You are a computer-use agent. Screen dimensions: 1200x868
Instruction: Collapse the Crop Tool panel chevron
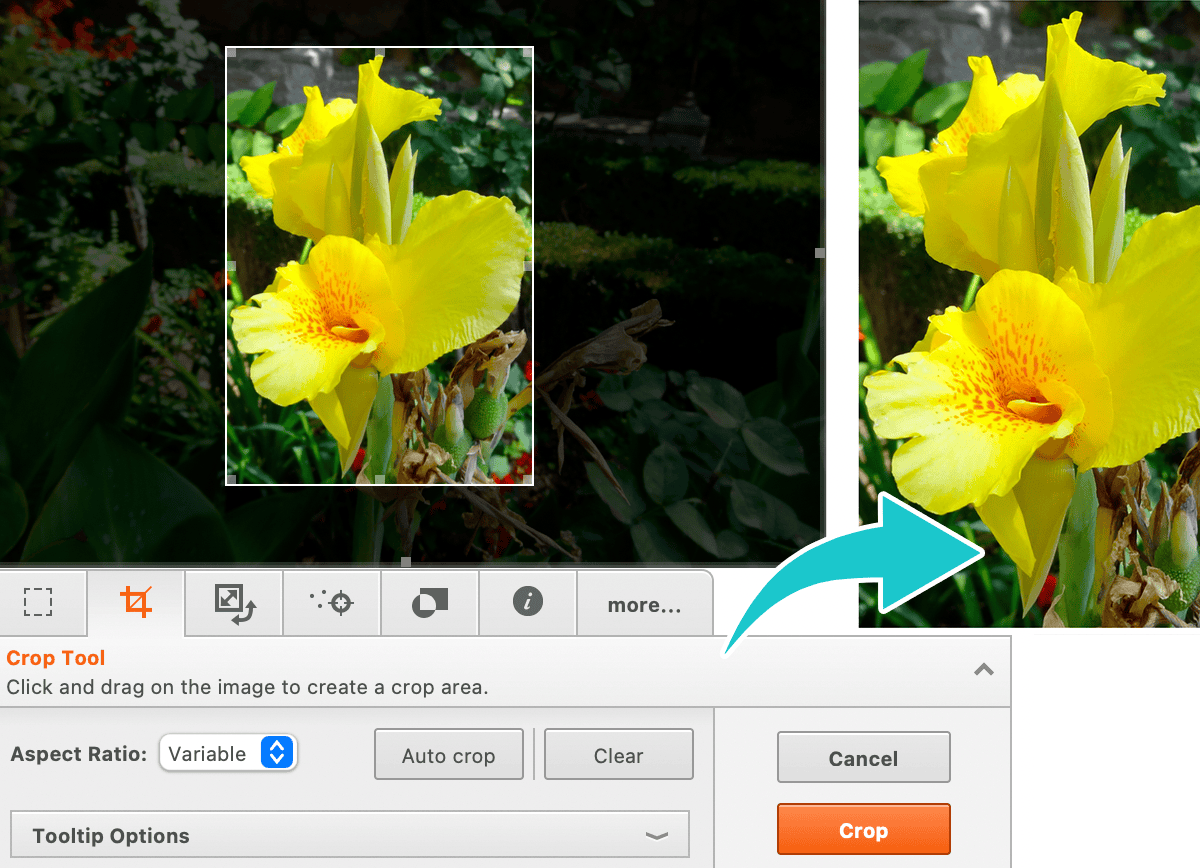coord(984,670)
